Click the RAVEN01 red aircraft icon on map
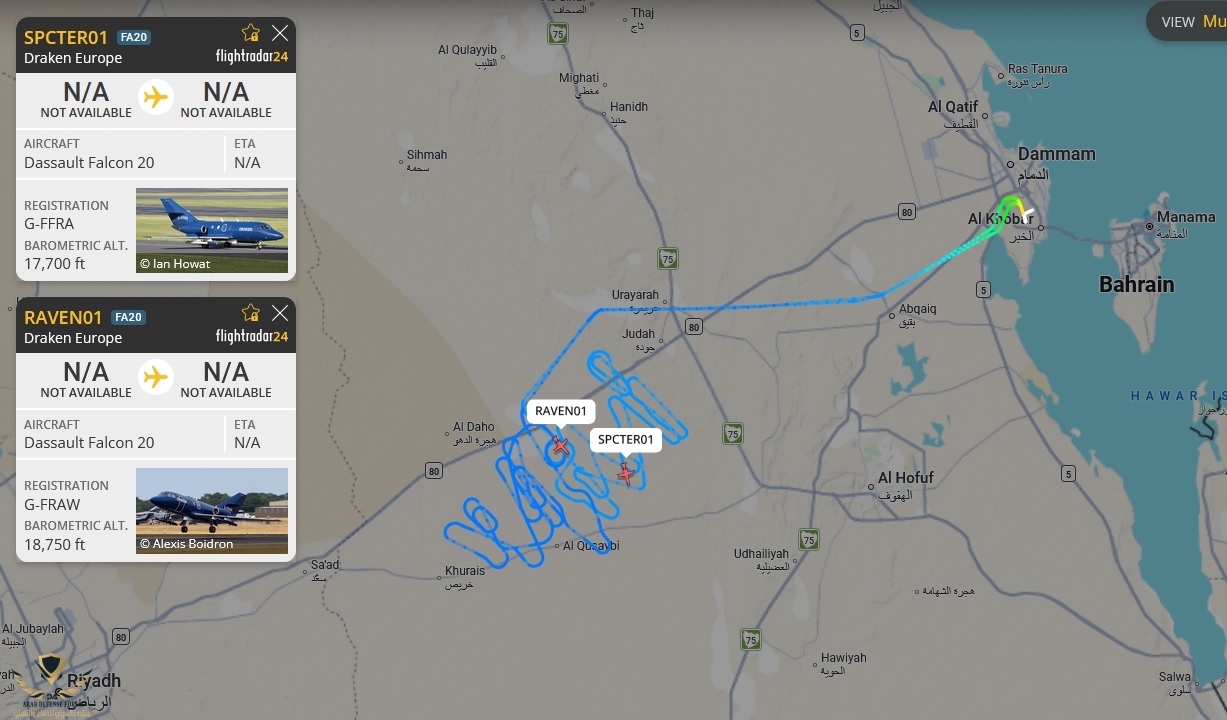Screen dimensions: 1227x720 coord(561,445)
